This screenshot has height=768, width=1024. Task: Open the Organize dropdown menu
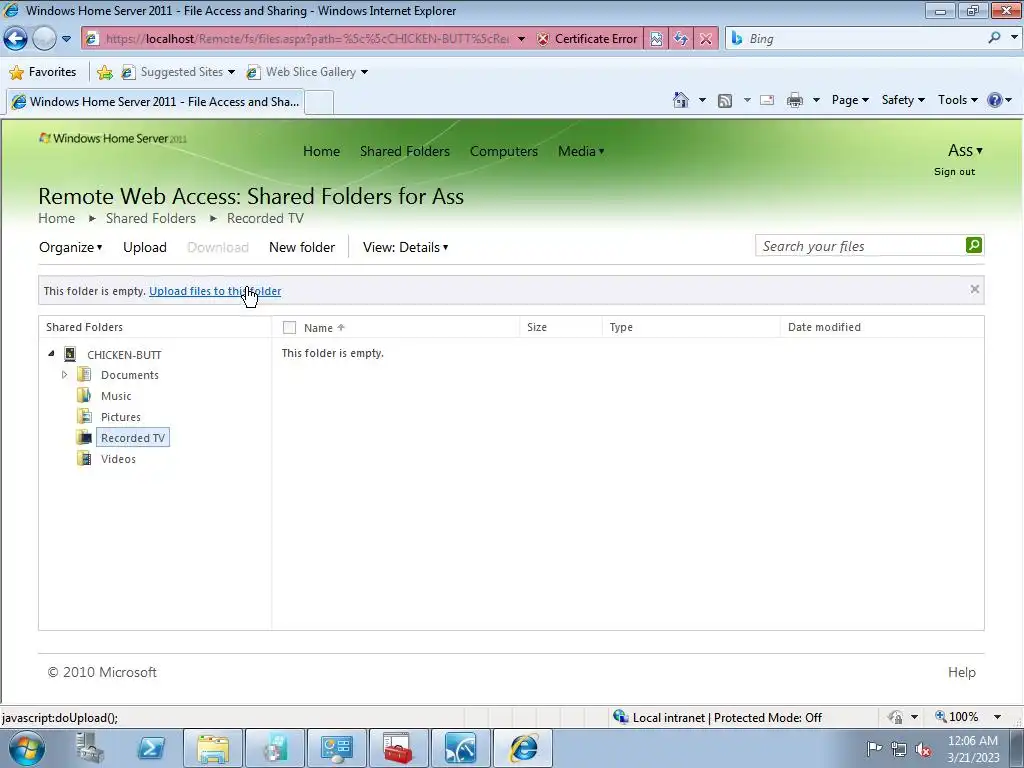[x=71, y=247]
